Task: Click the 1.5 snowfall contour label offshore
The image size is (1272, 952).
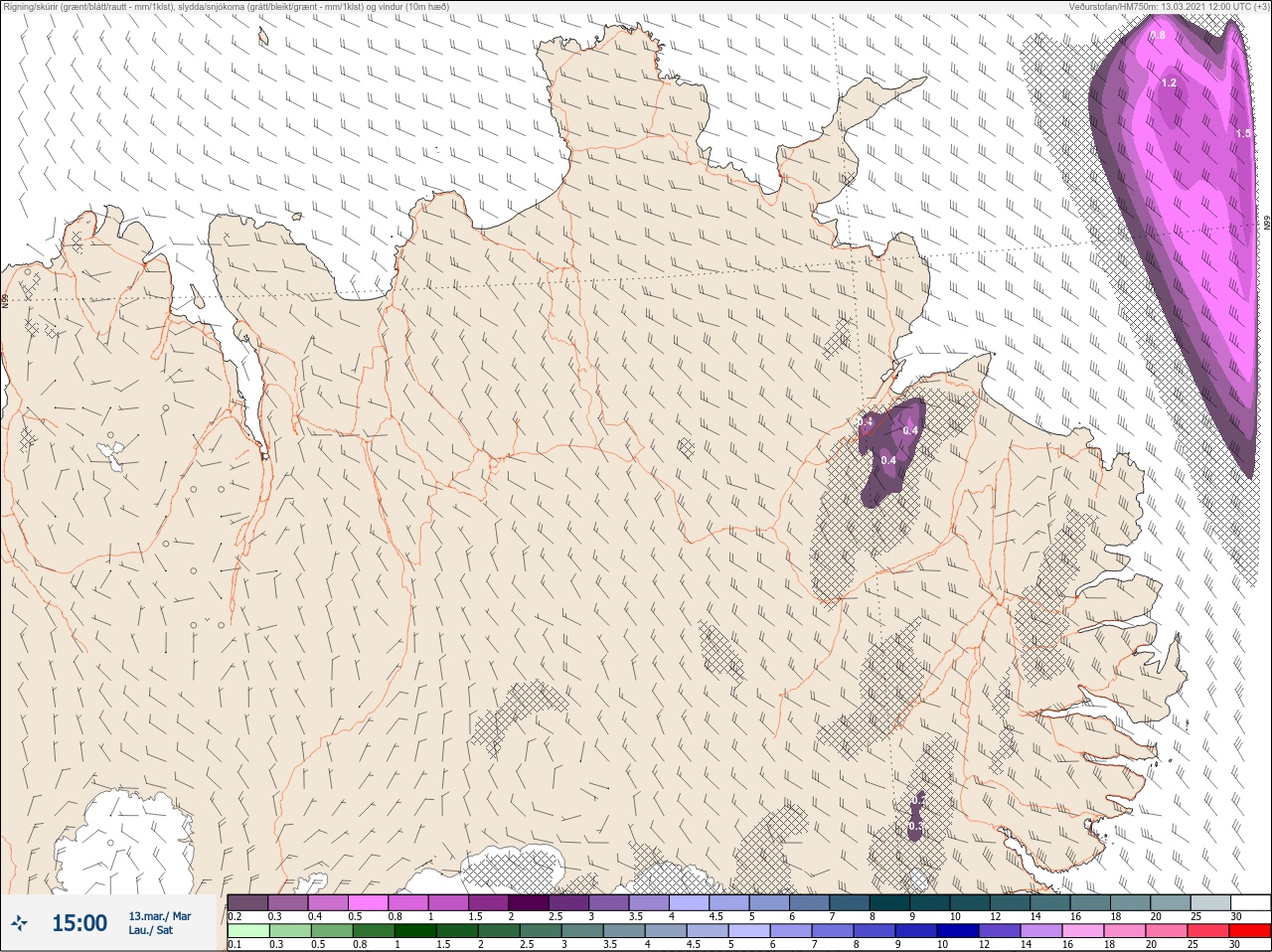Action: click(x=1243, y=133)
